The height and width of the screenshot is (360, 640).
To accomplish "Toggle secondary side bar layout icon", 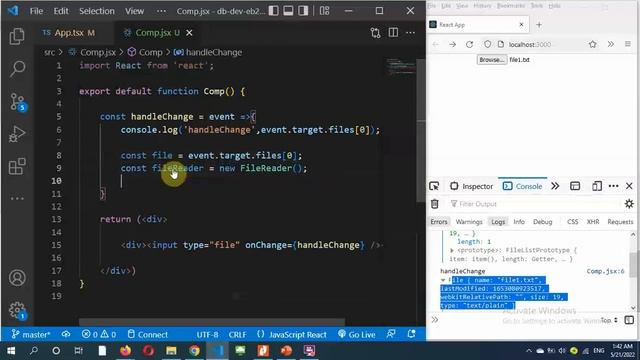I will (x=303, y=11).
